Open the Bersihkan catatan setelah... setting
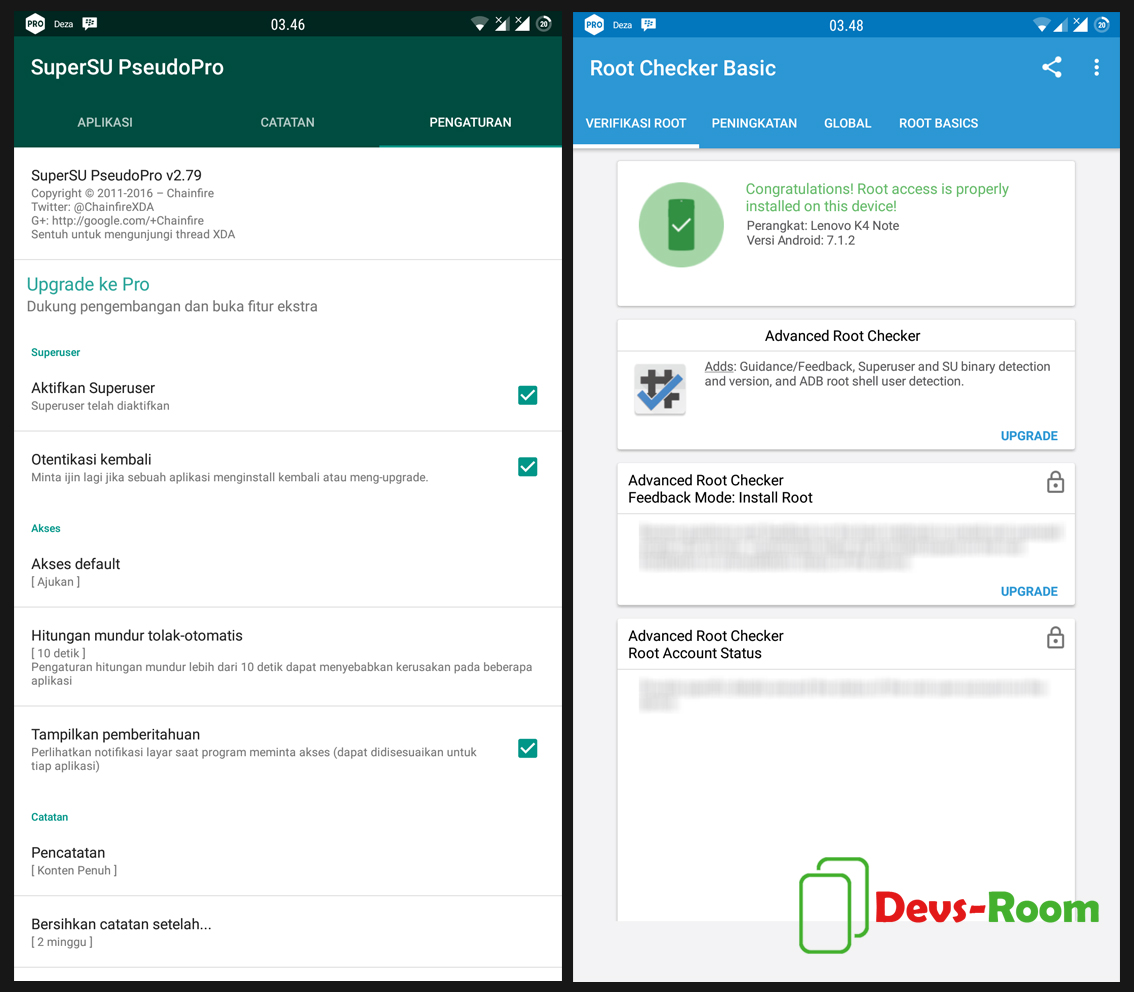The image size is (1134, 992). tap(288, 932)
